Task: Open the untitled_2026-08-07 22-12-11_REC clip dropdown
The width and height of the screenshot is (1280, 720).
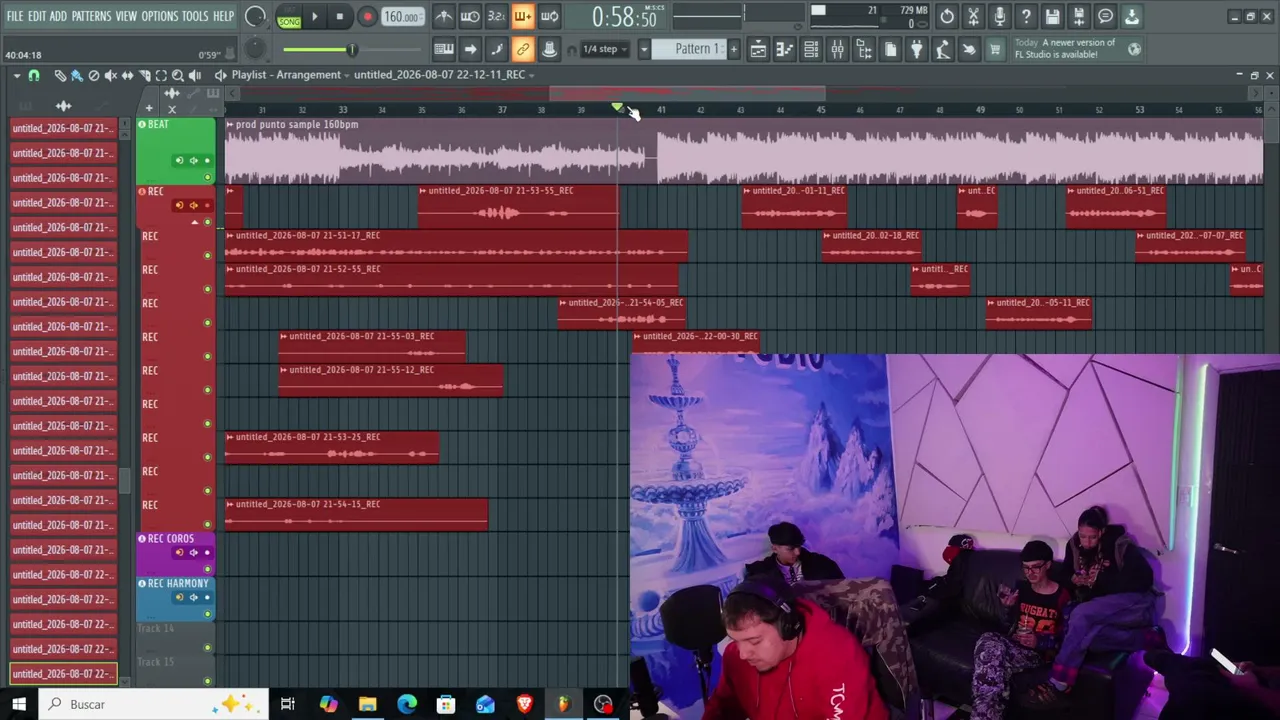Action: point(444,75)
